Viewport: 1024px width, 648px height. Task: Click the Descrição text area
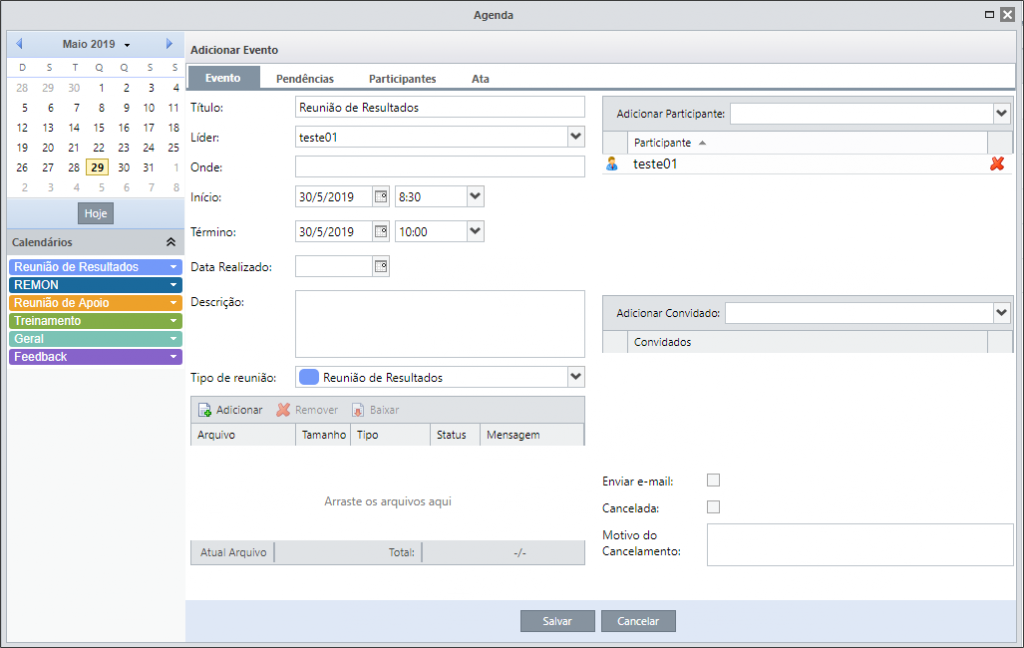(440, 324)
